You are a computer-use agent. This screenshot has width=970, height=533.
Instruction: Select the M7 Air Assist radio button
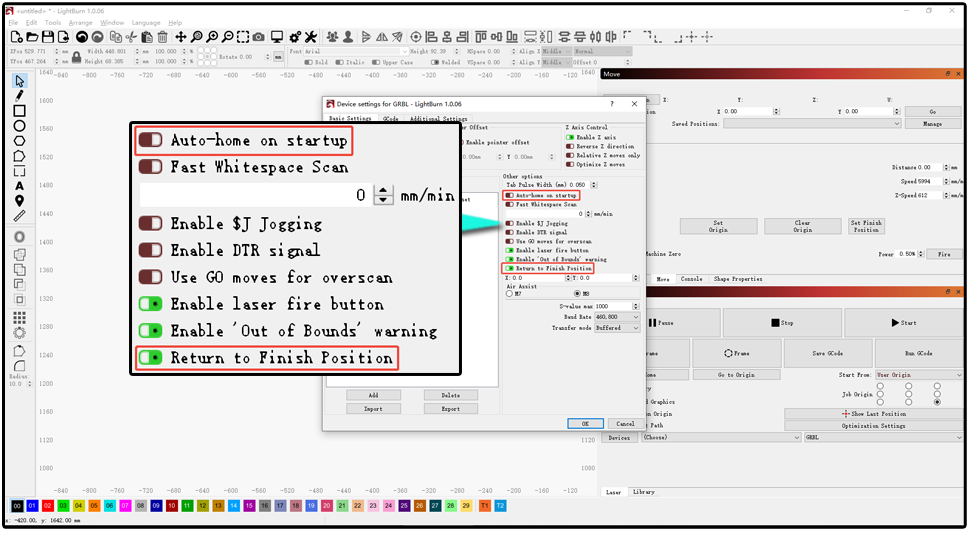(509, 294)
